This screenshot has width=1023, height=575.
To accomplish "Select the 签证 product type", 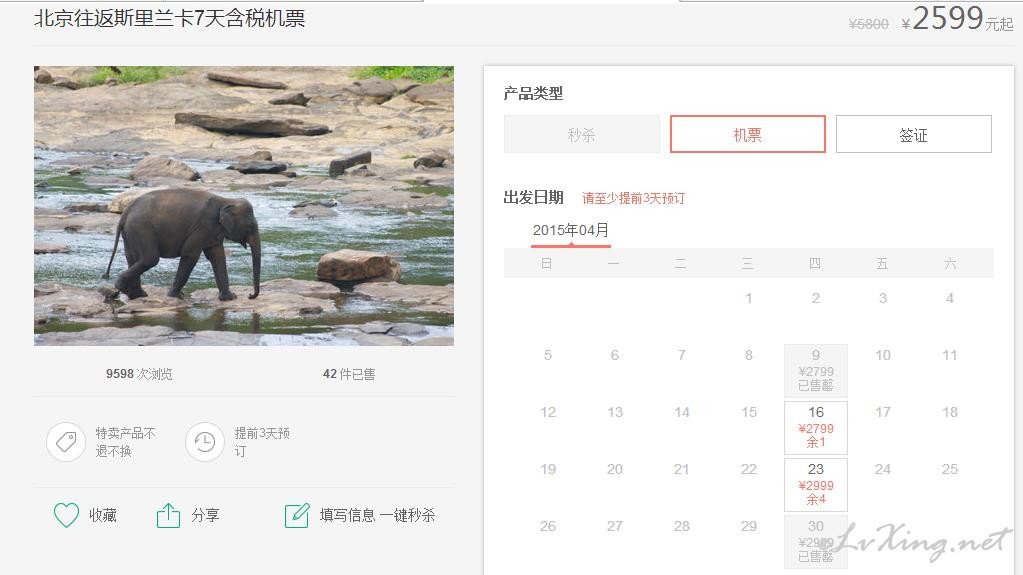I will point(913,134).
